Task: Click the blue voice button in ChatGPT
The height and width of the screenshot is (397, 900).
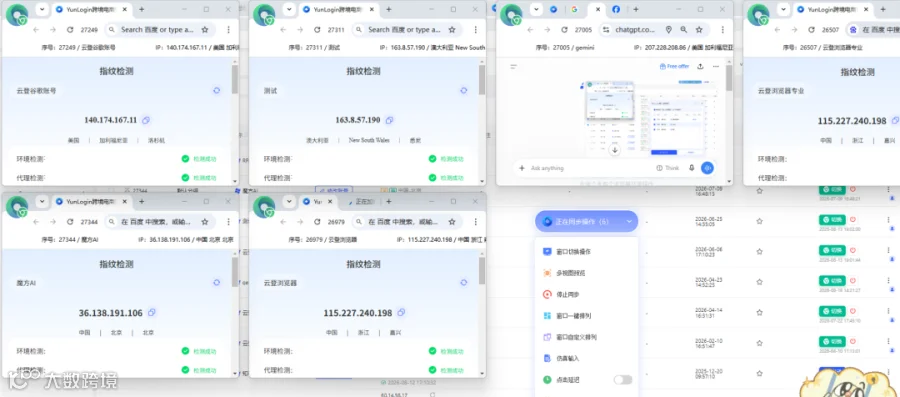Action: point(707,168)
